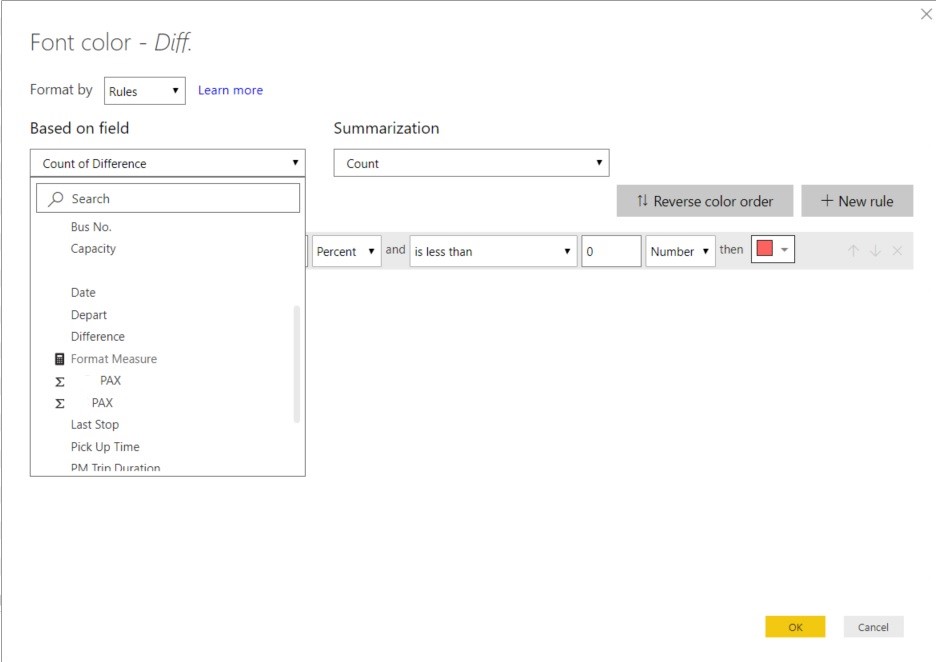Move the rule up with arrow icon
The image size is (936, 662).
click(x=854, y=251)
